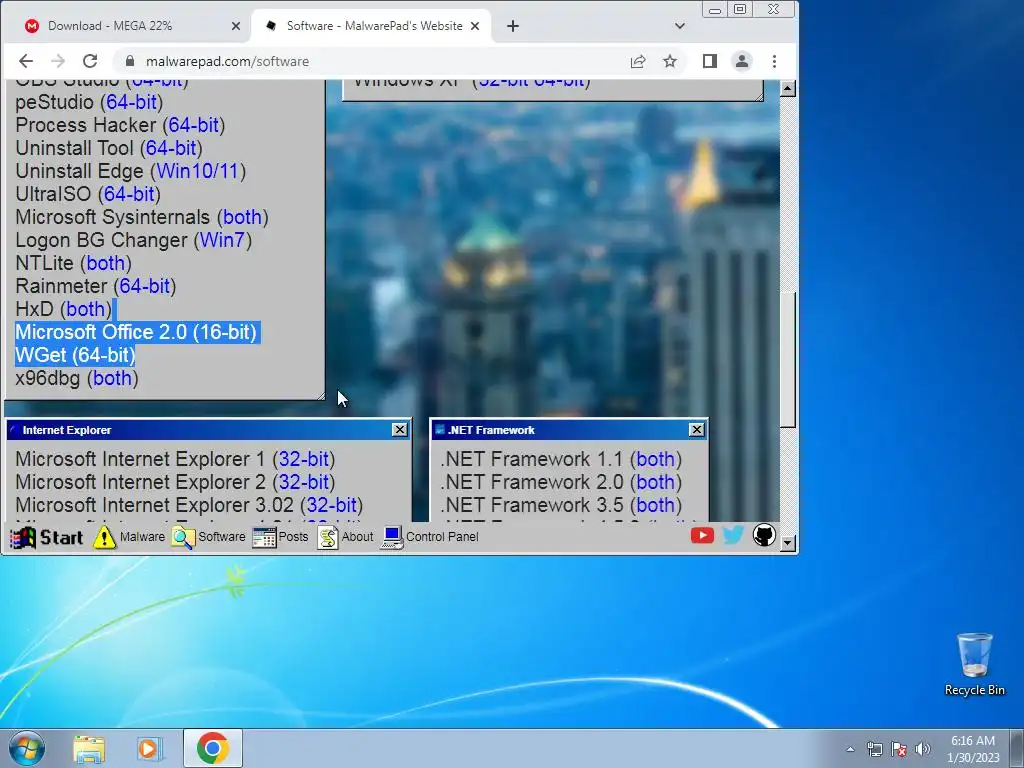This screenshot has height=768, width=1024.
Task: Open Posts calendar item in site taskbar
Action: tap(280, 537)
